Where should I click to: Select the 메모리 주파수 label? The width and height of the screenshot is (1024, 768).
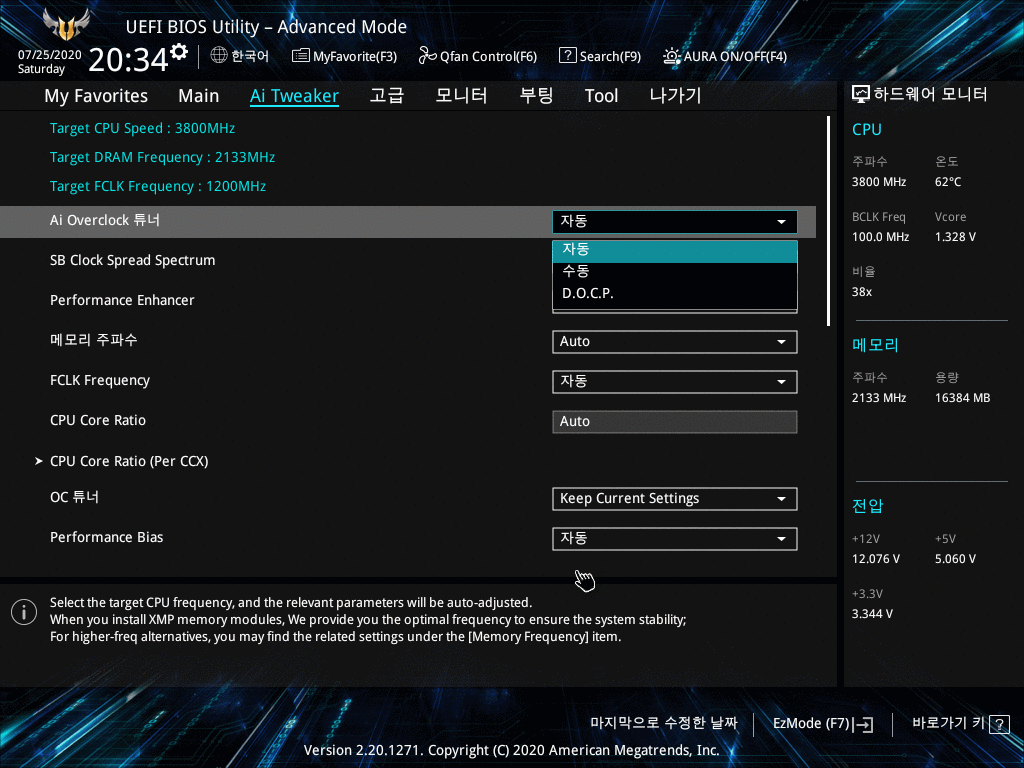click(93, 340)
